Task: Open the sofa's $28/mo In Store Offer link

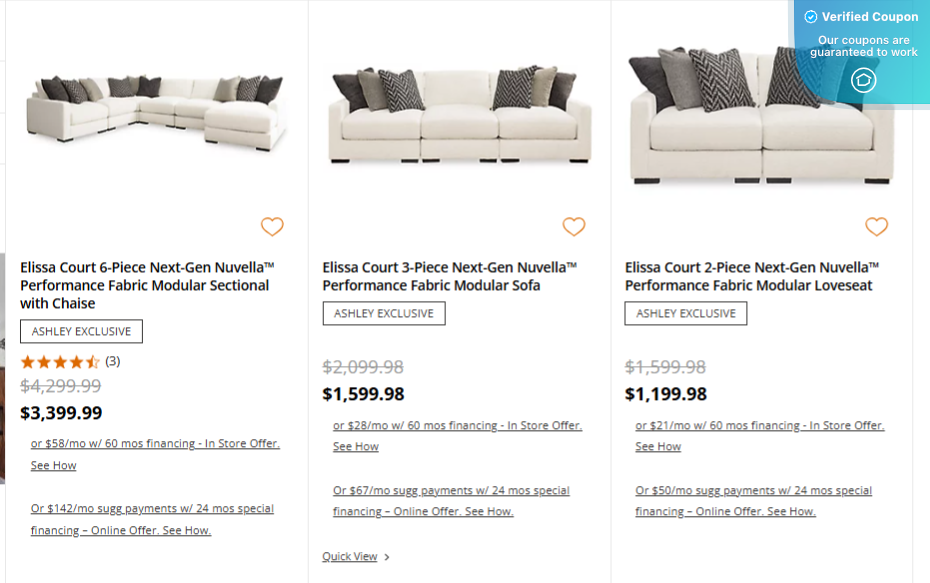Action: pos(456,424)
